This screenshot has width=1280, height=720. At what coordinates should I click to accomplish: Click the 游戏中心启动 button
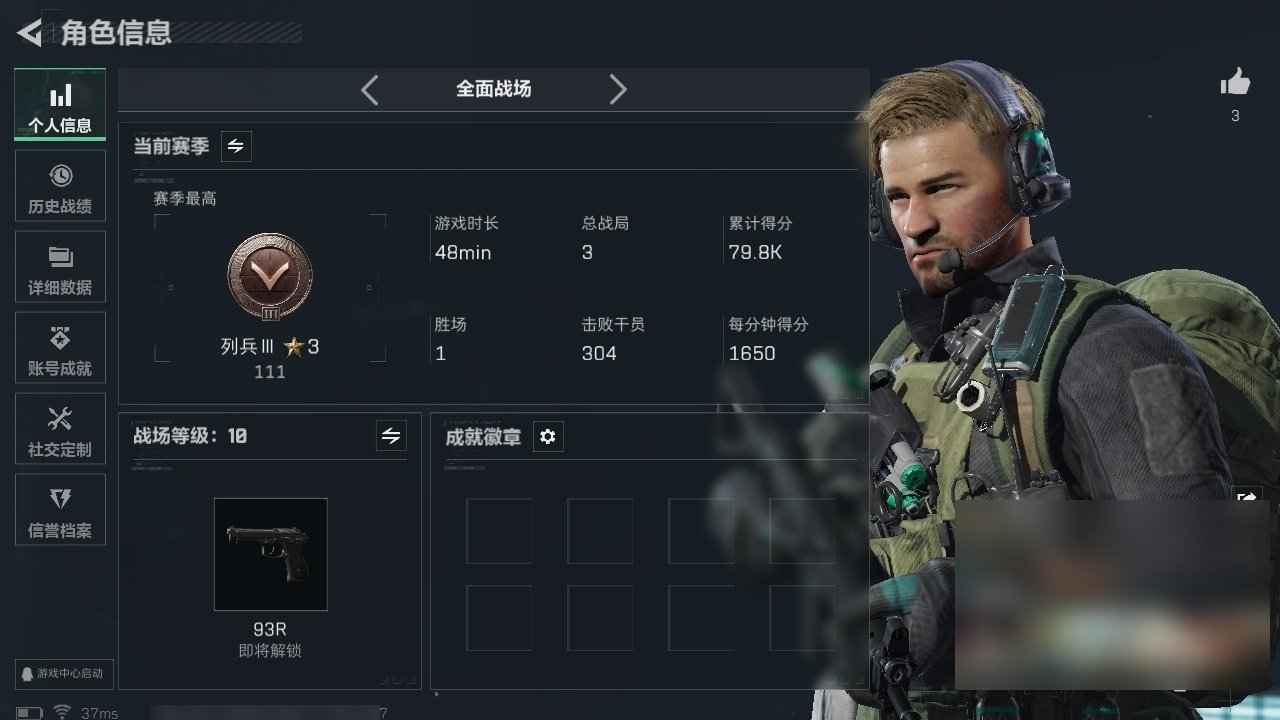(60, 673)
